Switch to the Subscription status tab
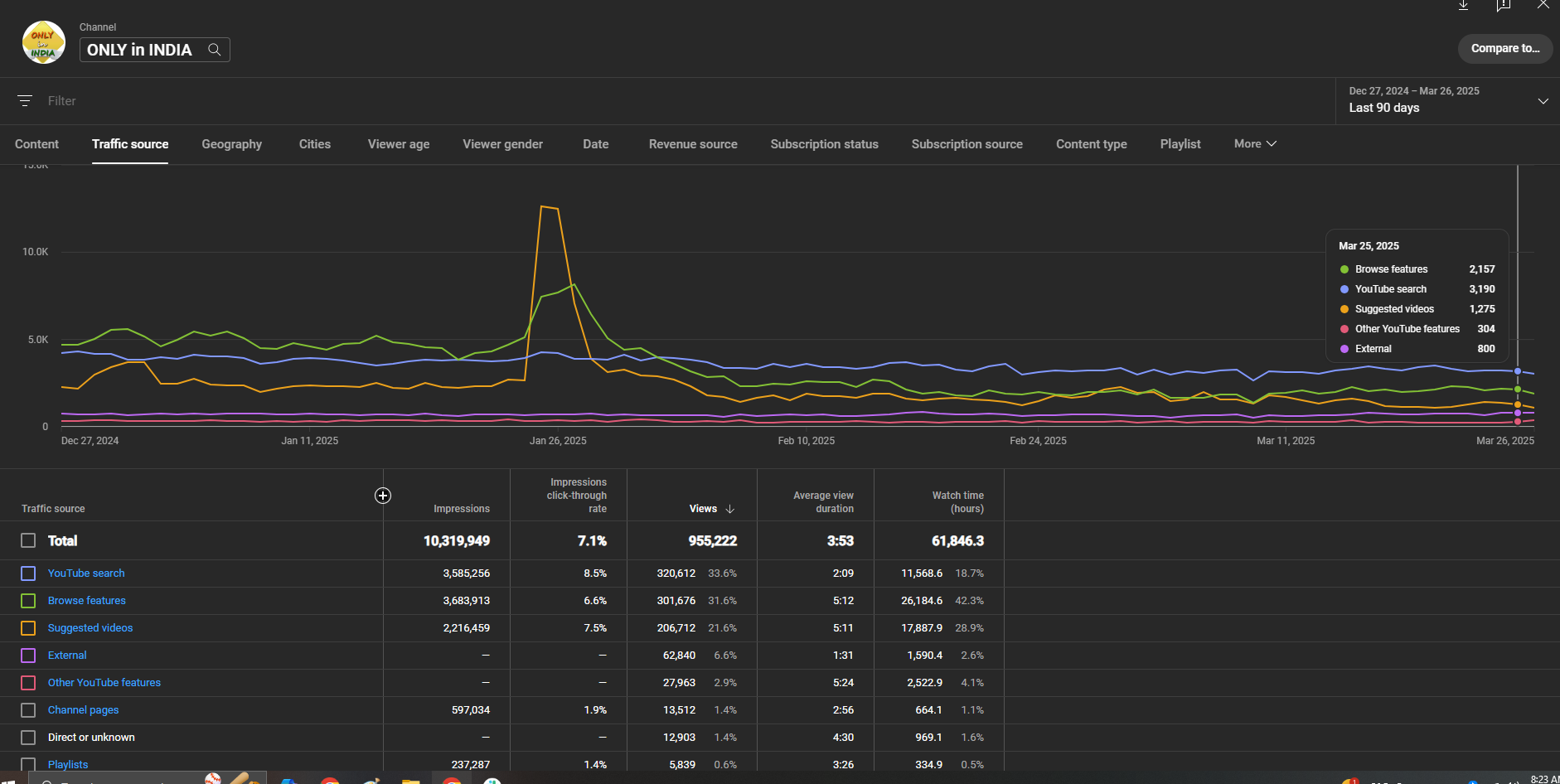The image size is (1560, 784). [x=824, y=144]
